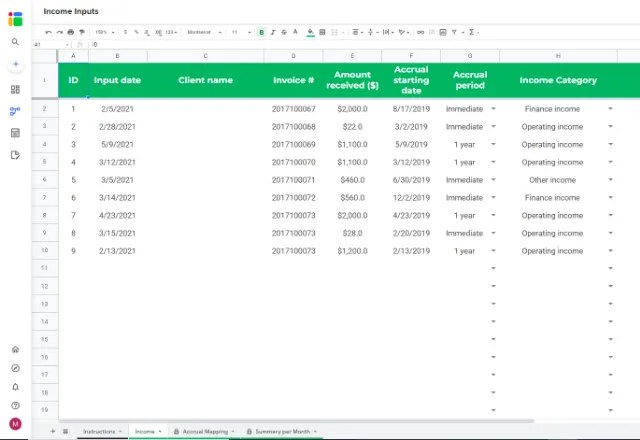Open search in left sidebar
The height and width of the screenshot is (440, 640).
15,42
